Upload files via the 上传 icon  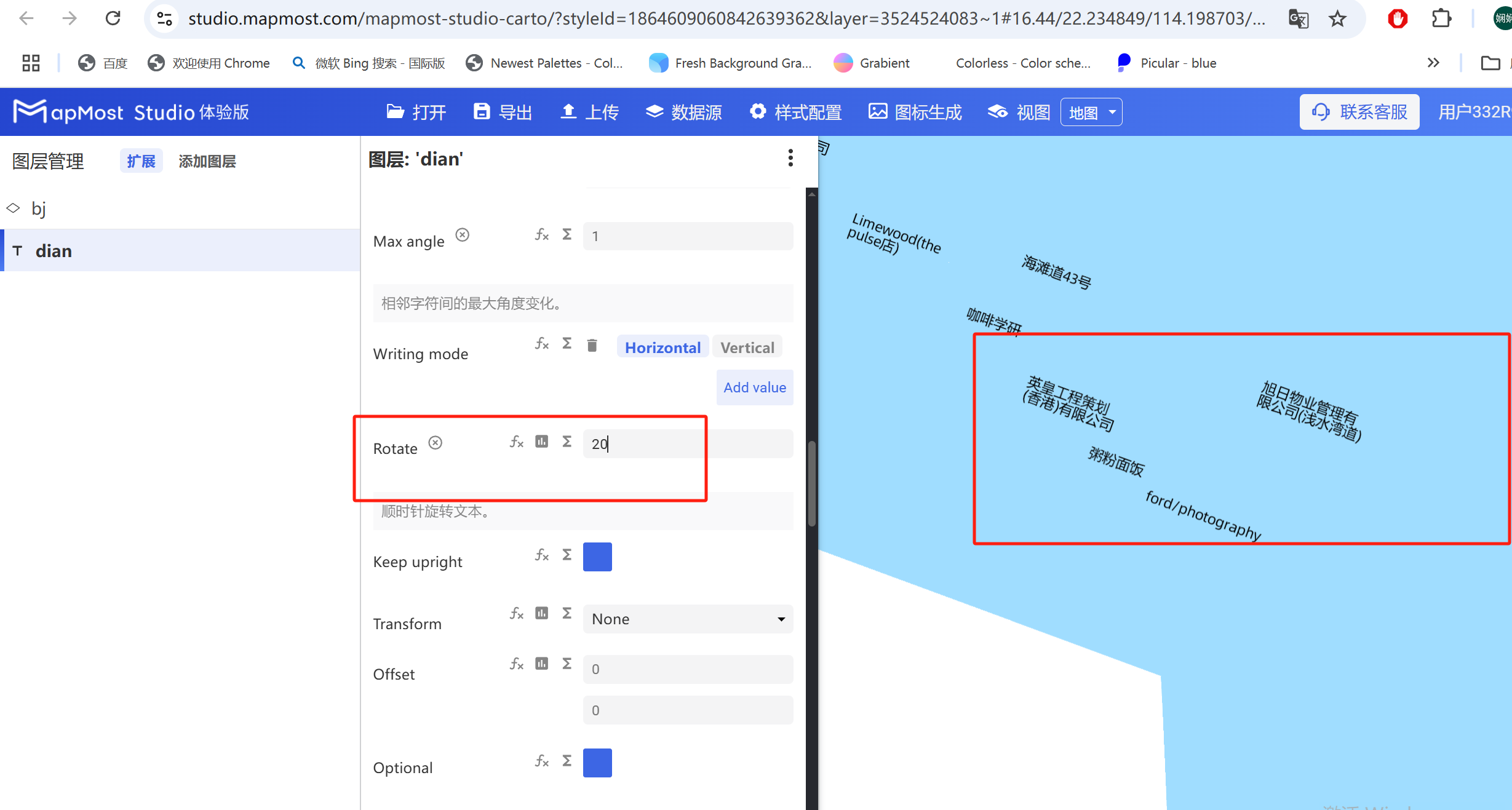589,112
